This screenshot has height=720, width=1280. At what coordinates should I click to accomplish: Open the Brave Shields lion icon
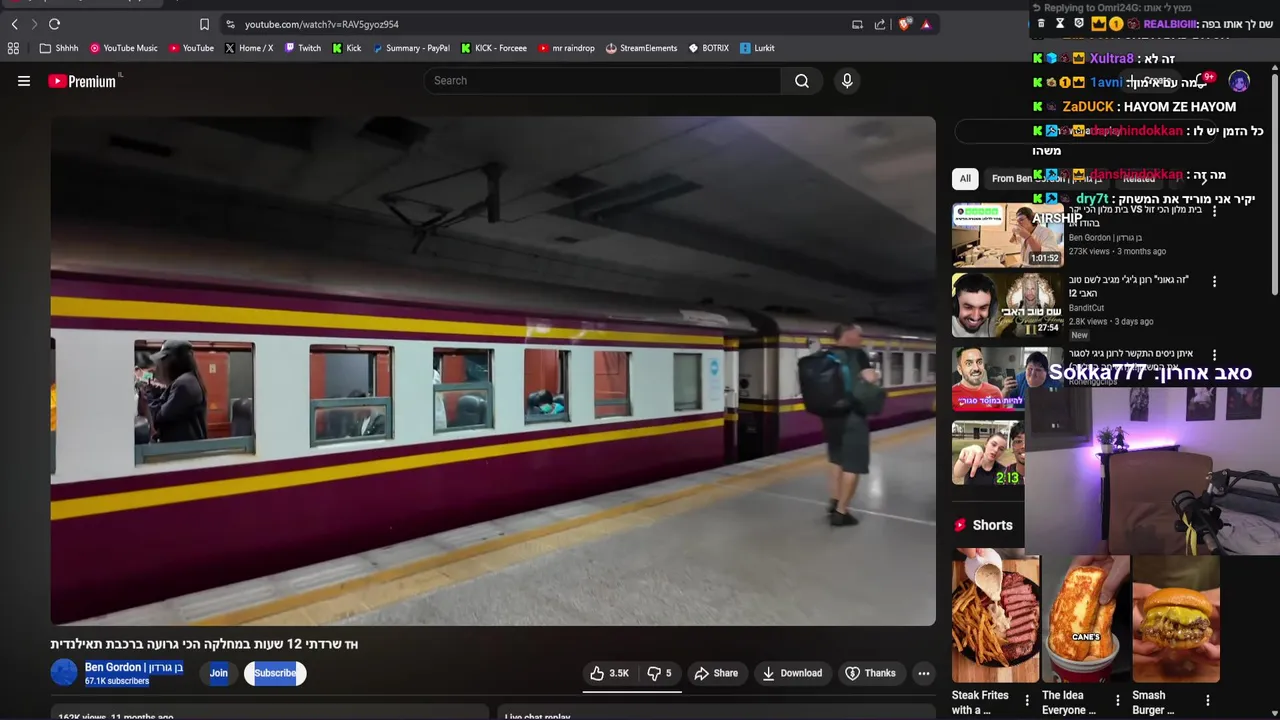pos(904,24)
